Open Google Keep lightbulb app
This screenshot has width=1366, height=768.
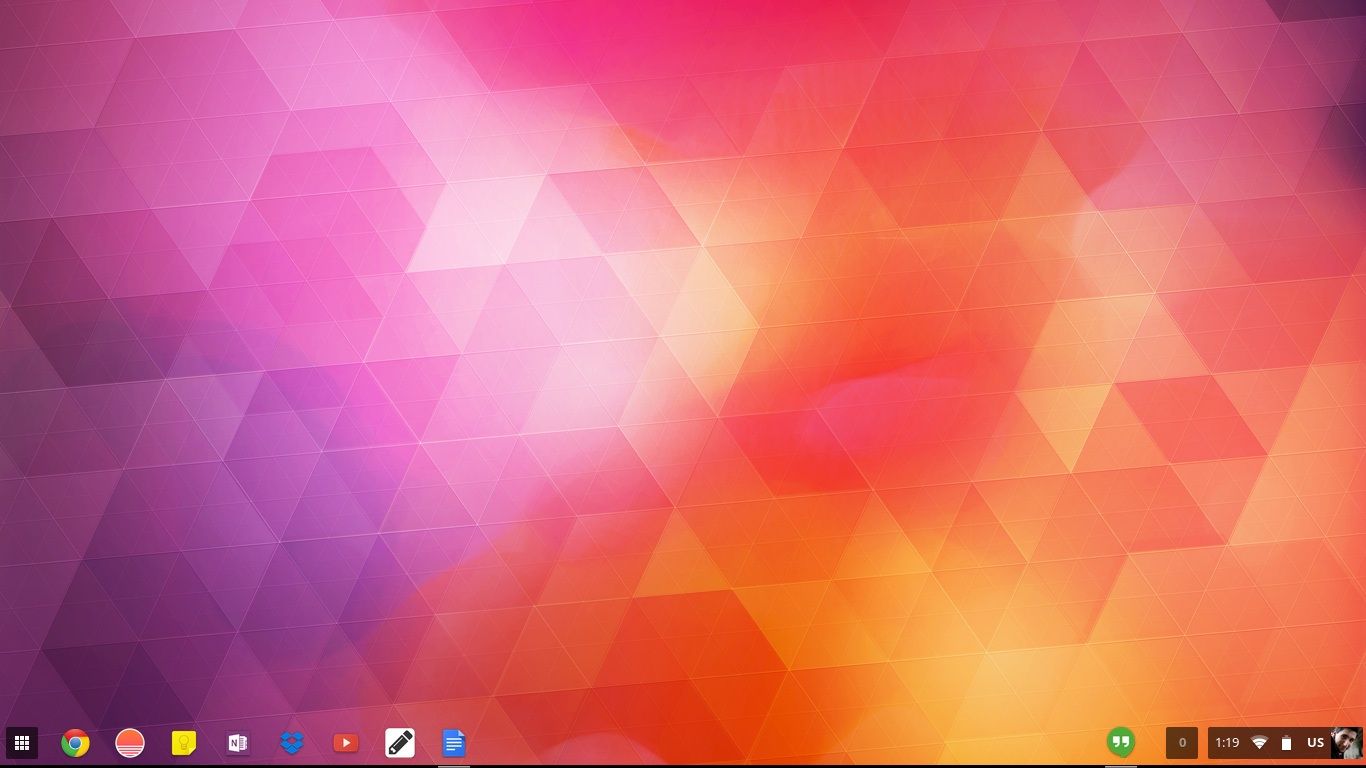183,743
